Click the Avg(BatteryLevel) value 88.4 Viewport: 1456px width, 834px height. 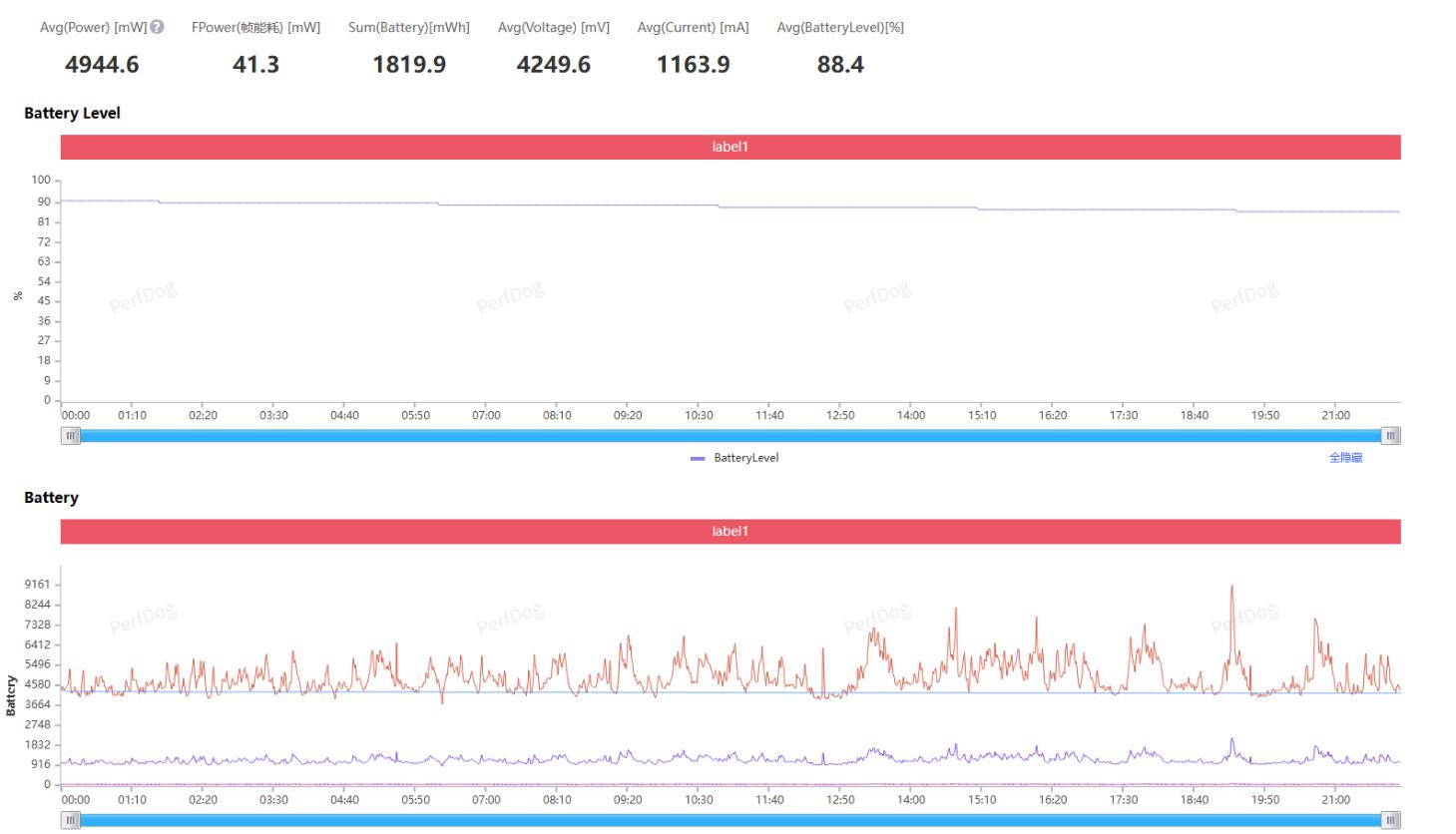[x=840, y=65]
